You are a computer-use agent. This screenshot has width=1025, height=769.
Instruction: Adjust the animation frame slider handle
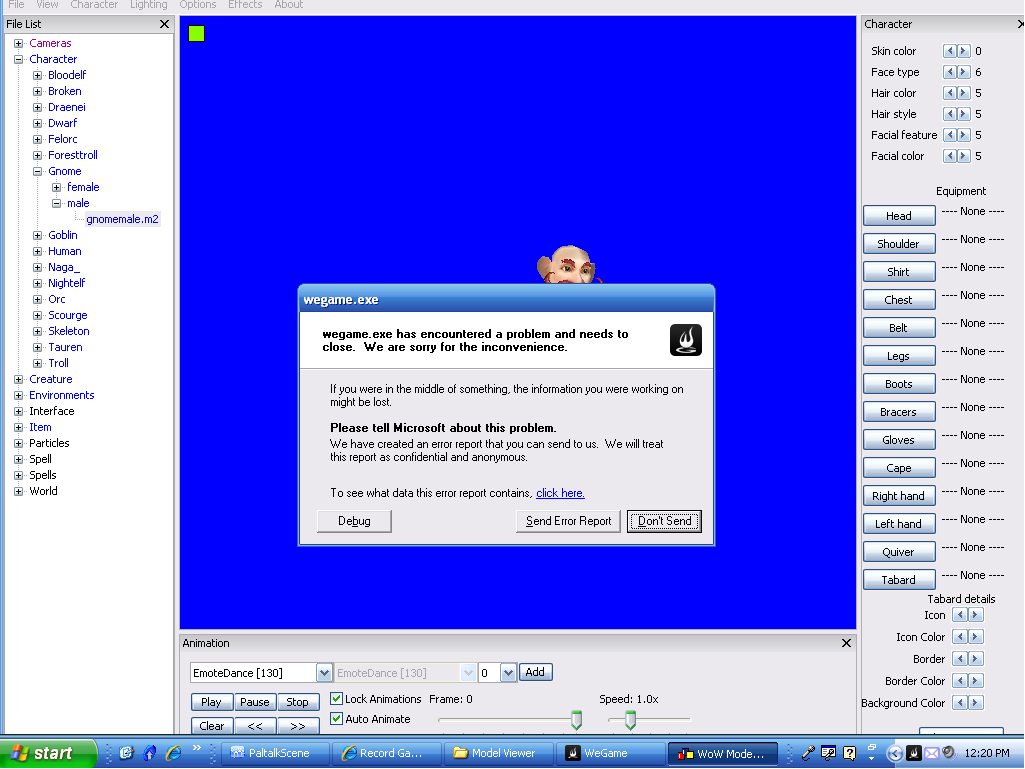[x=576, y=720]
